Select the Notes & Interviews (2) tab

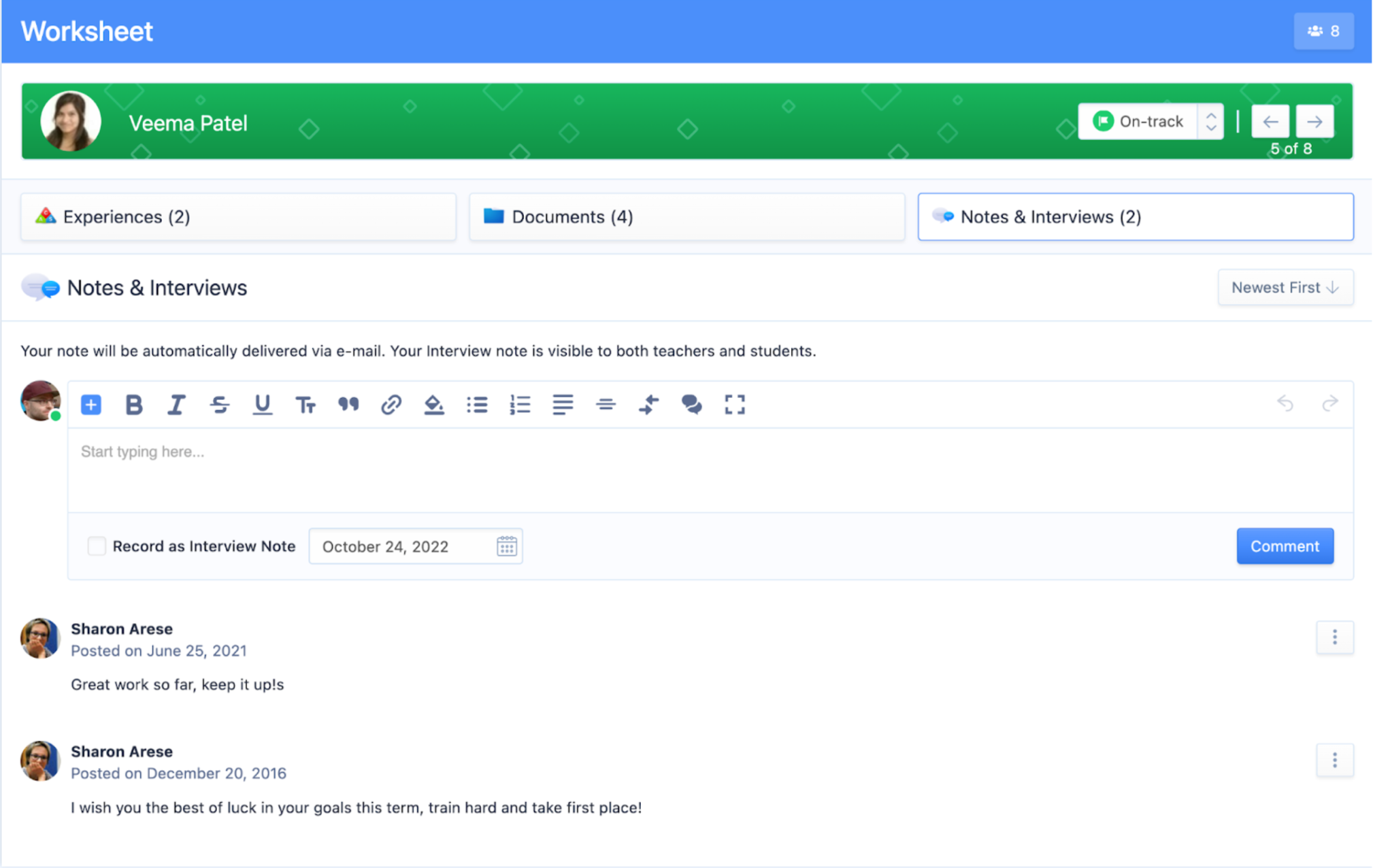(1135, 216)
